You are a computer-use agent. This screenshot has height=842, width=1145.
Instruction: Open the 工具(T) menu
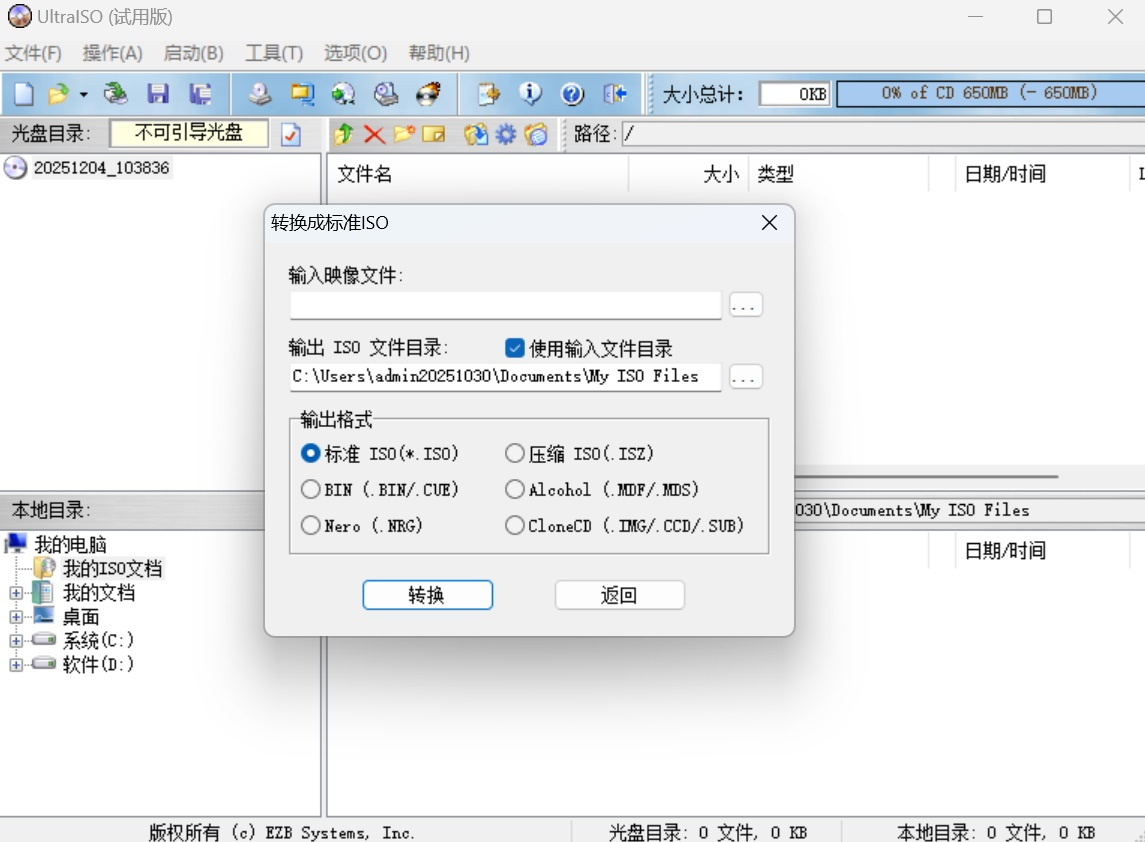click(x=273, y=53)
